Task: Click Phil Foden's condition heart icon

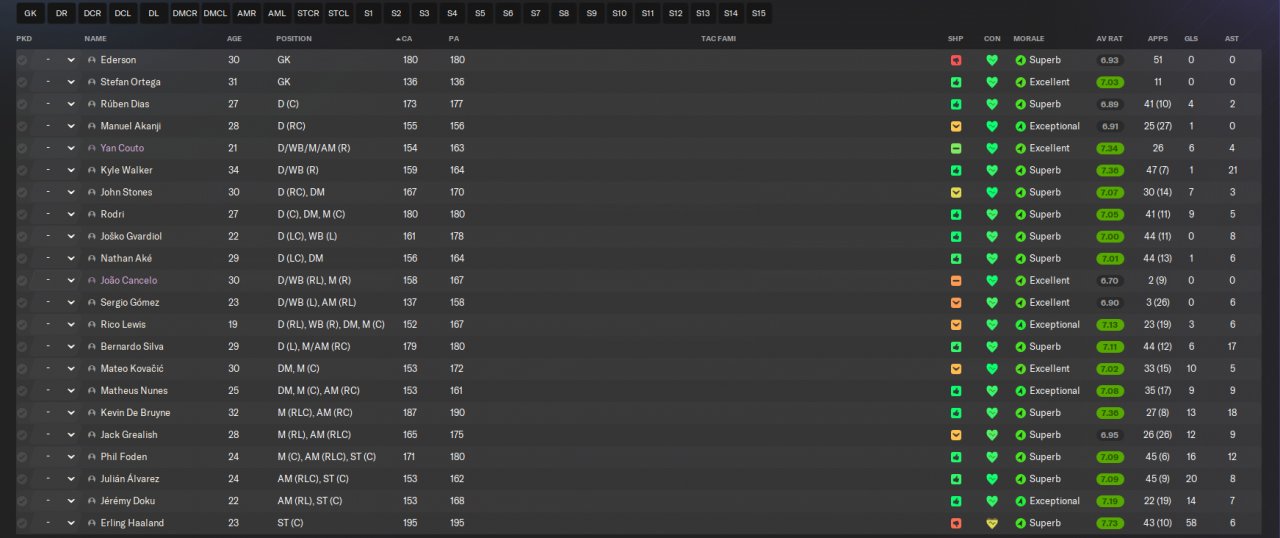Action: 992,457
